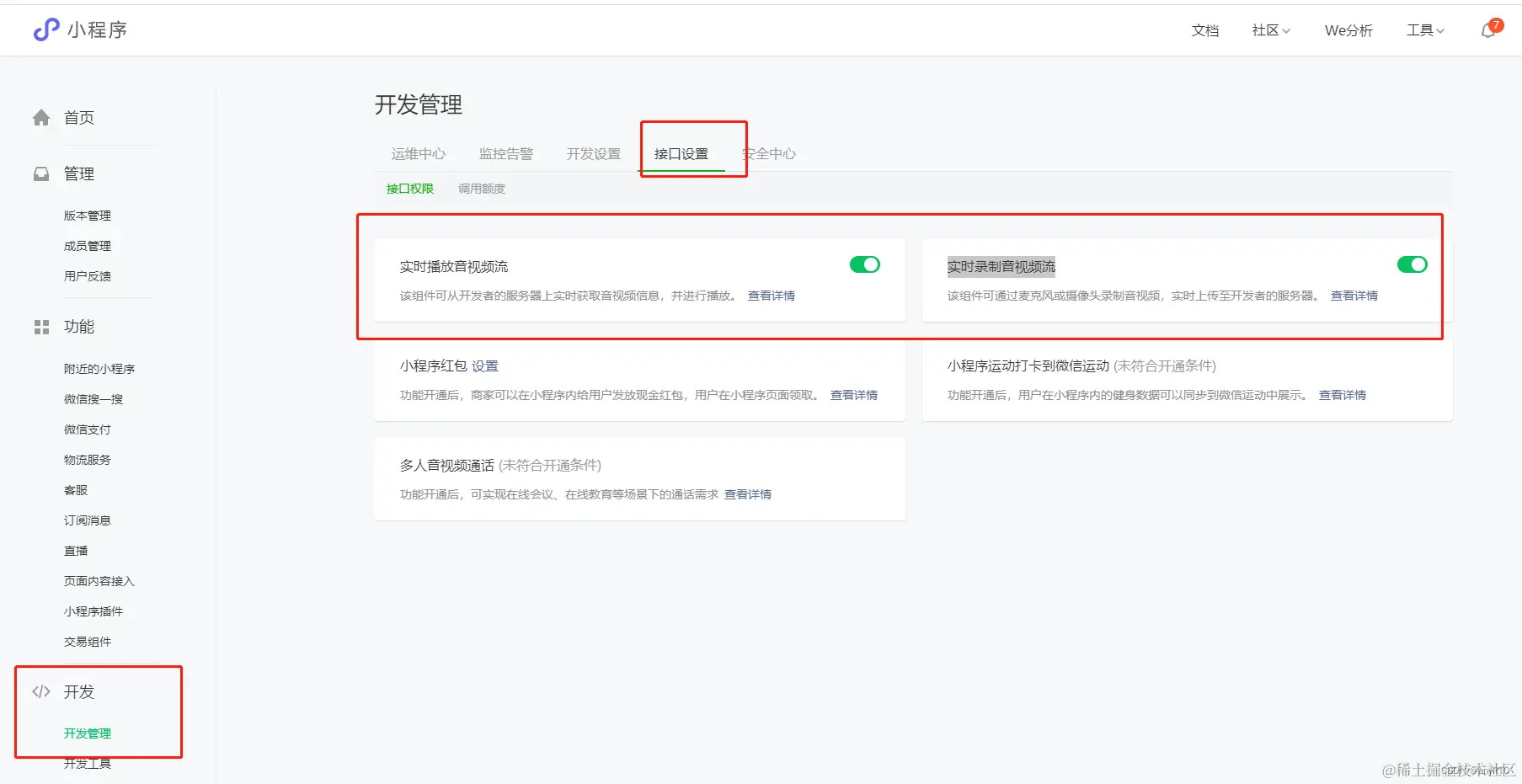This screenshot has height=784, width=1522.
Task: Toggle off 实时录制音视频流
Action: point(1412,264)
